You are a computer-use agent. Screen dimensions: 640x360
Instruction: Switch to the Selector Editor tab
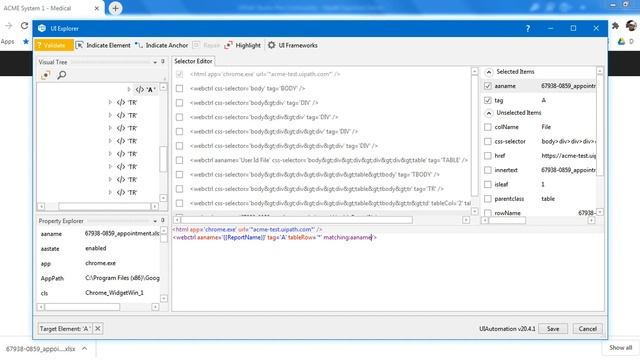coord(193,61)
